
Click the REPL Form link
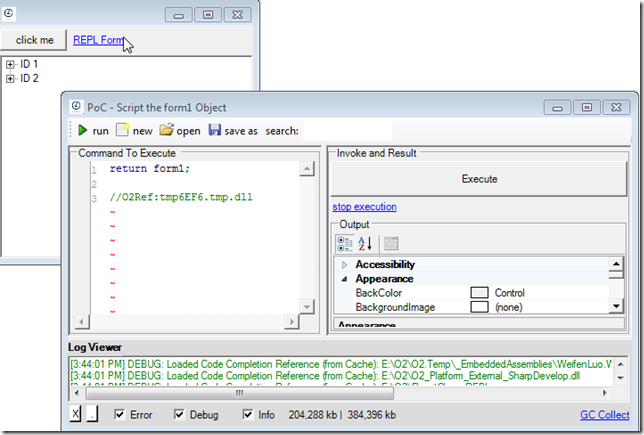tap(98, 40)
